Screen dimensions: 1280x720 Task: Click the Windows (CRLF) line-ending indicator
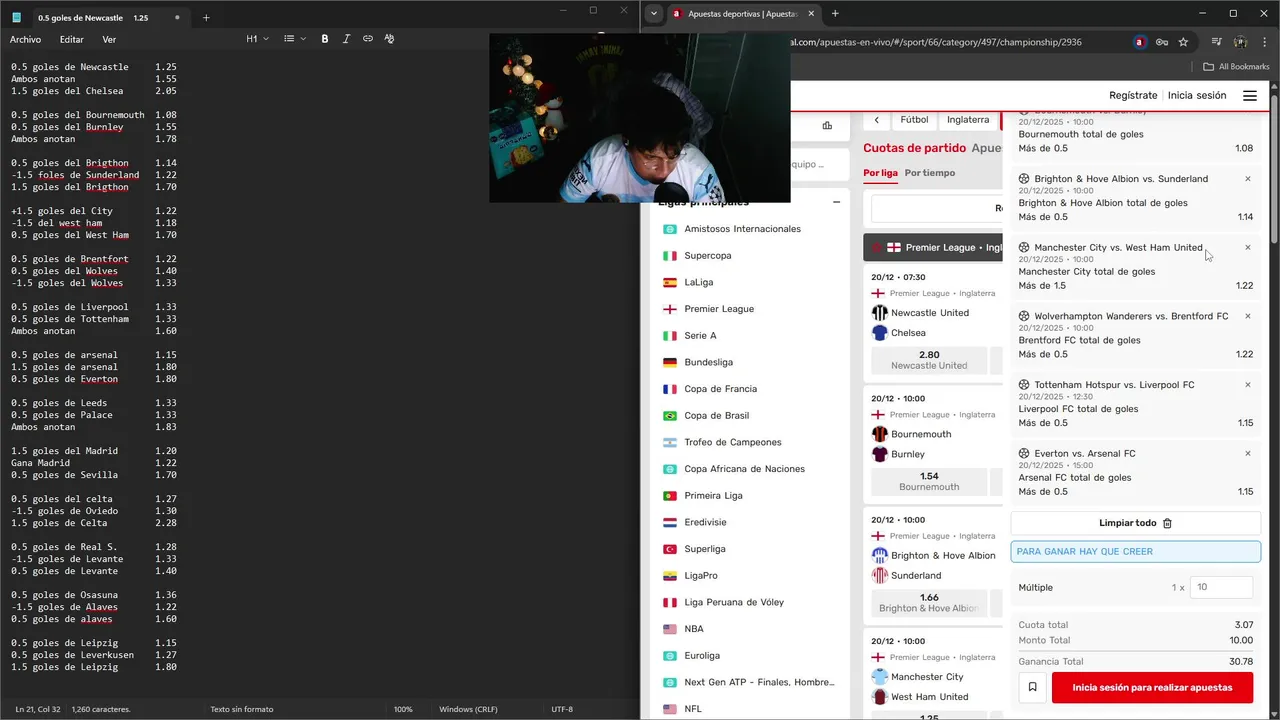point(467,709)
